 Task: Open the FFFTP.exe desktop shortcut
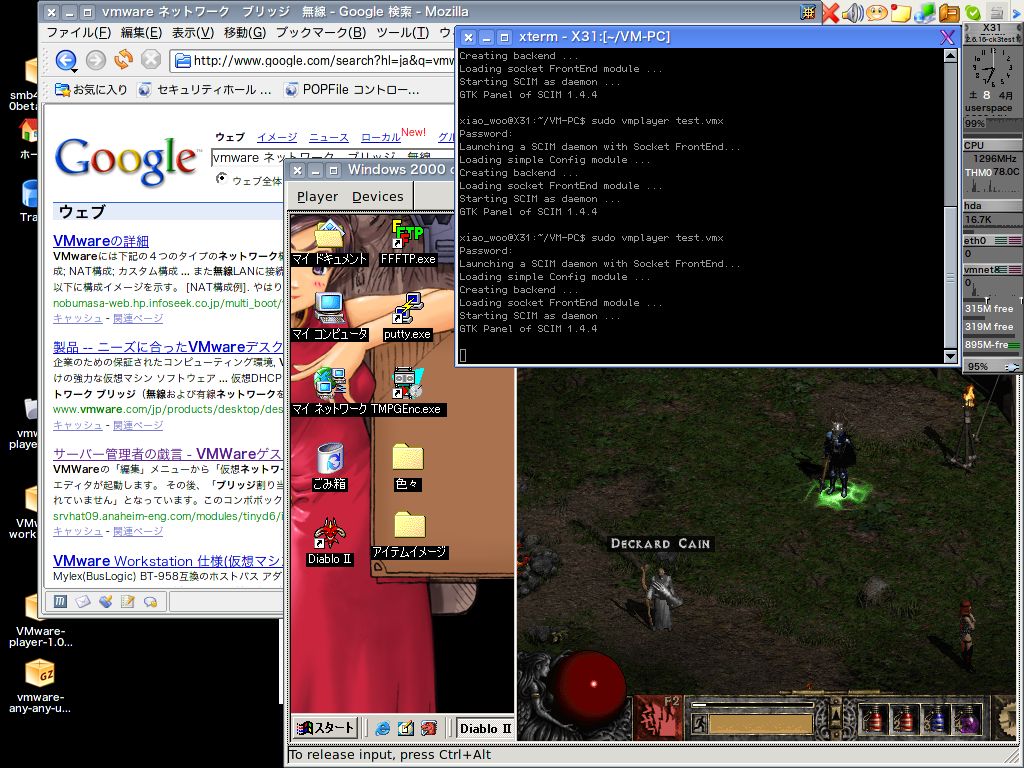[x=408, y=236]
